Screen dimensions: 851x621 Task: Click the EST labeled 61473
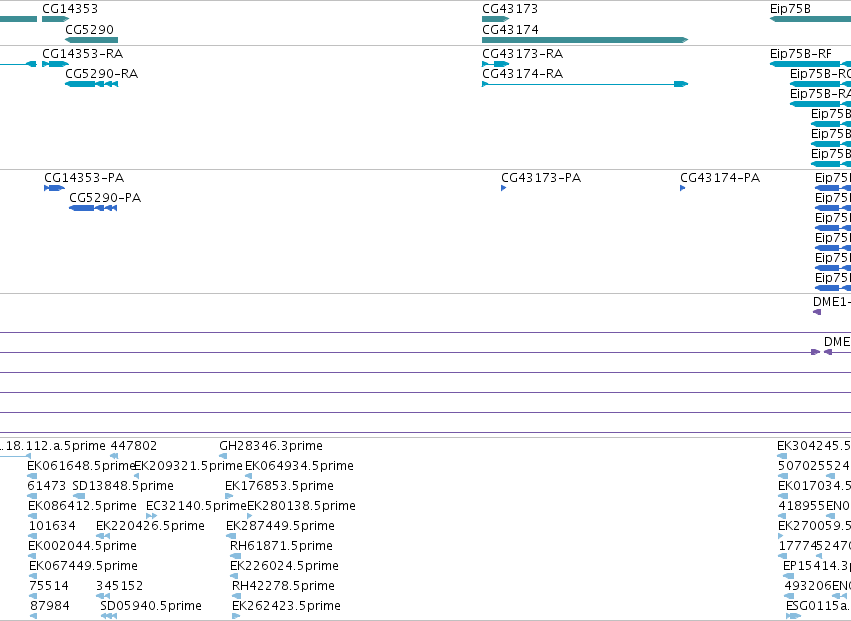click(47, 486)
